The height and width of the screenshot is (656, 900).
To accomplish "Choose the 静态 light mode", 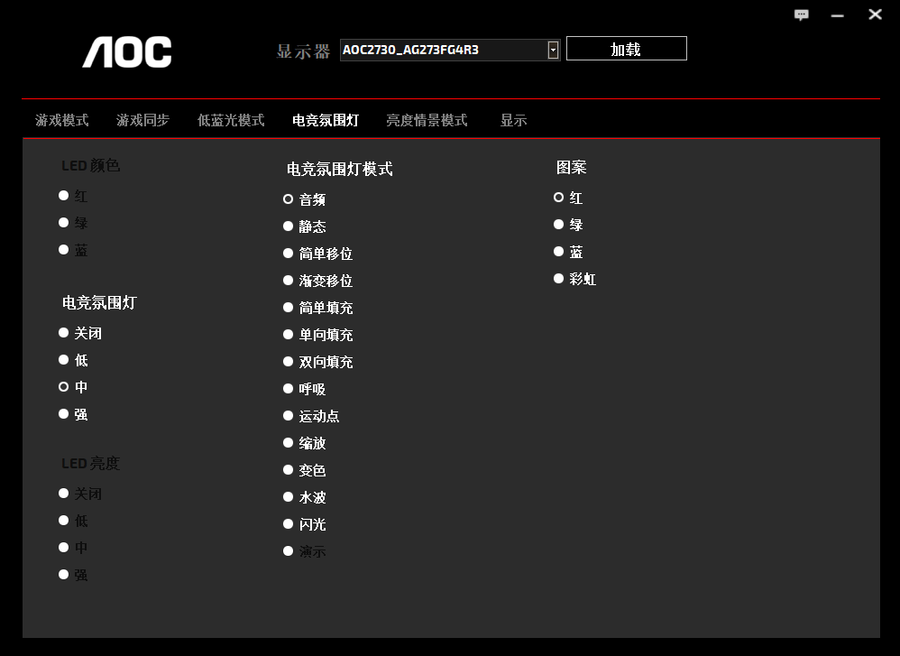I will point(288,226).
